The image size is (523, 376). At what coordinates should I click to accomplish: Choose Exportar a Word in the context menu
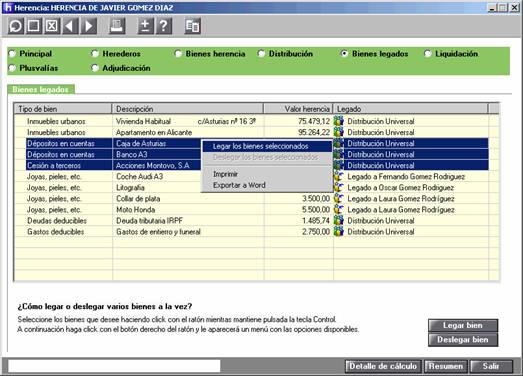pyautogui.click(x=267, y=185)
